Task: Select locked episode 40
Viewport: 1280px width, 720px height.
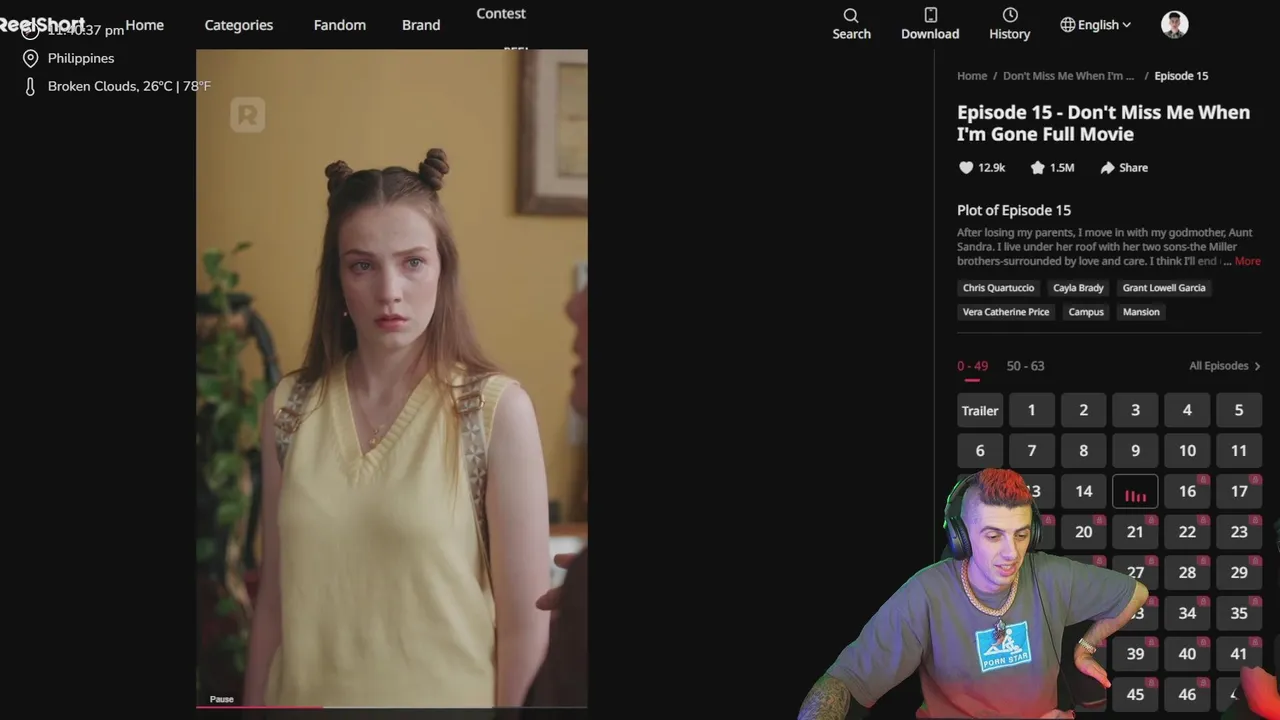Action: pos(1187,654)
